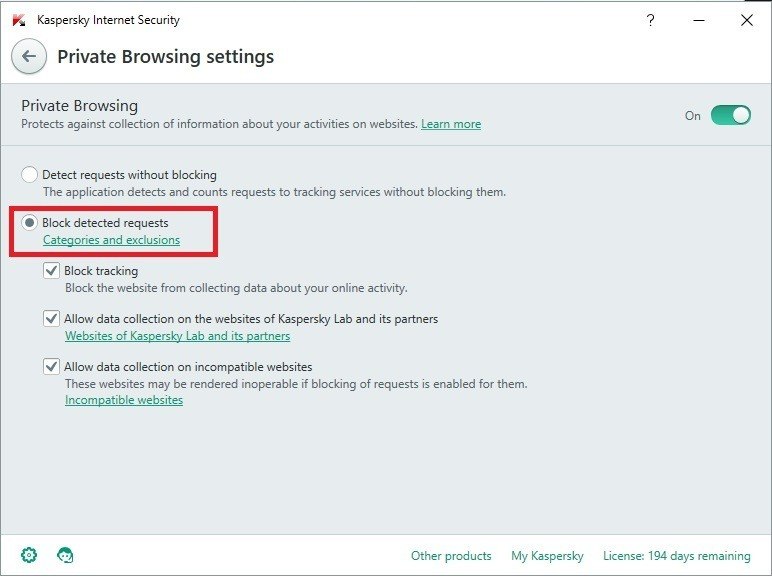Select Block detected requests option
Image resolution: width=772 pixels, height=576 pixels.
click(30, 223)
